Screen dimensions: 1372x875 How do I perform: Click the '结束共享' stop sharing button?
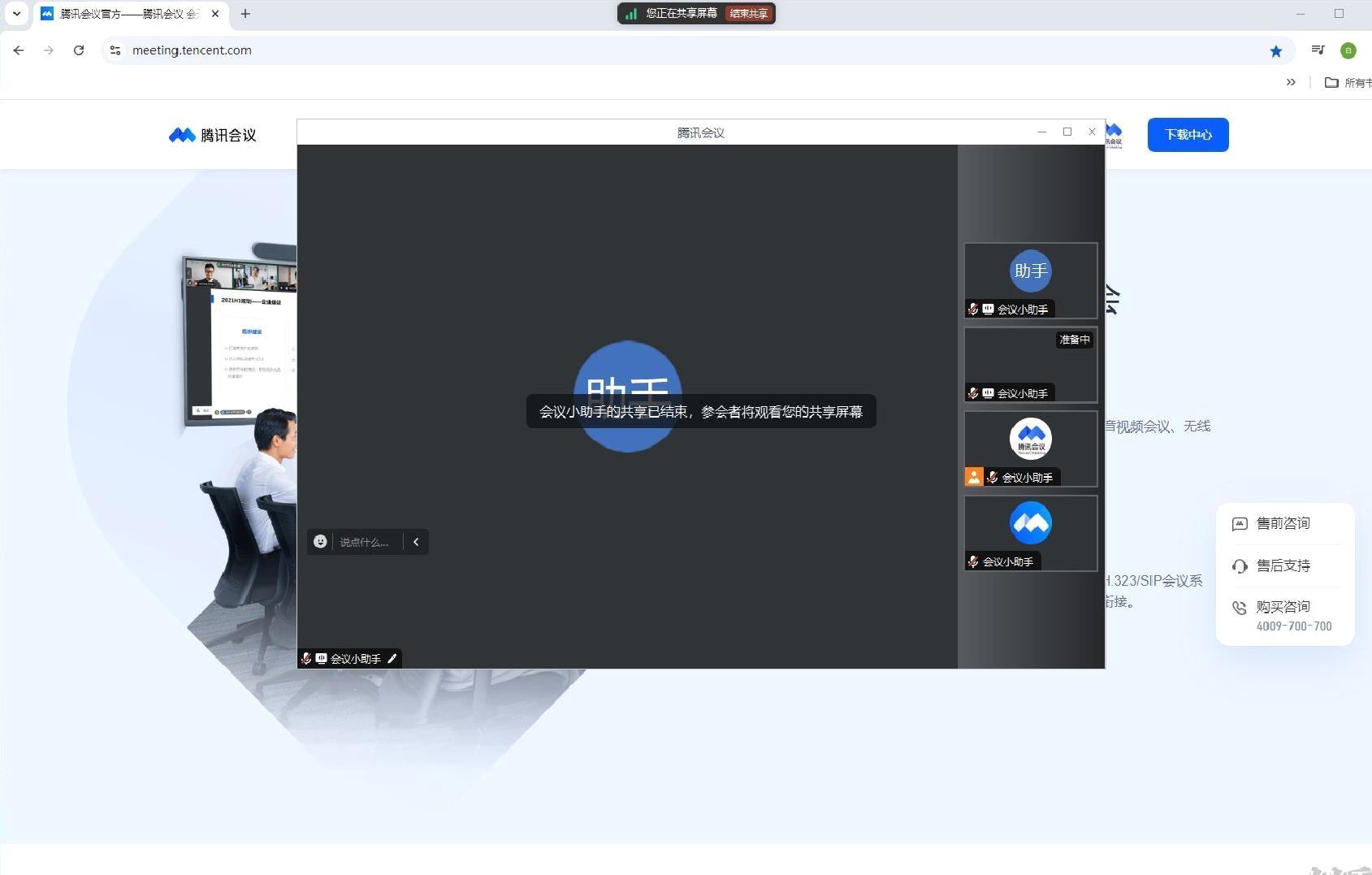749,14
